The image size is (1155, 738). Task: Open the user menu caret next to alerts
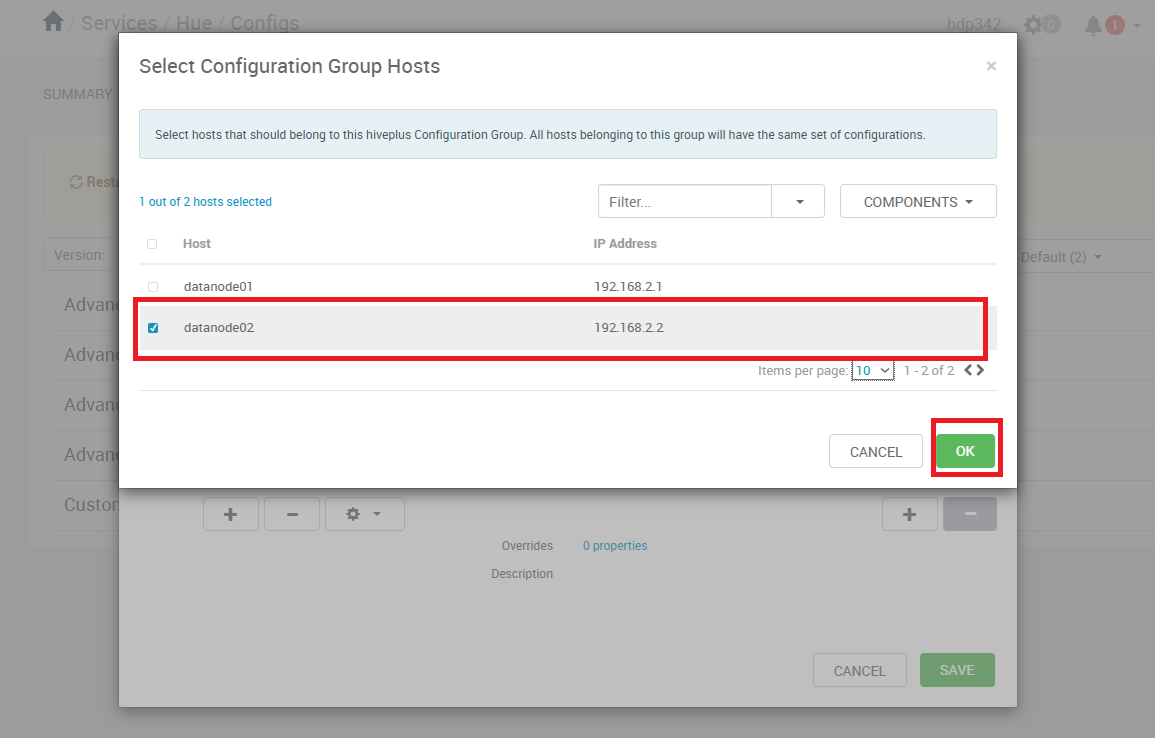point(1137,26)
